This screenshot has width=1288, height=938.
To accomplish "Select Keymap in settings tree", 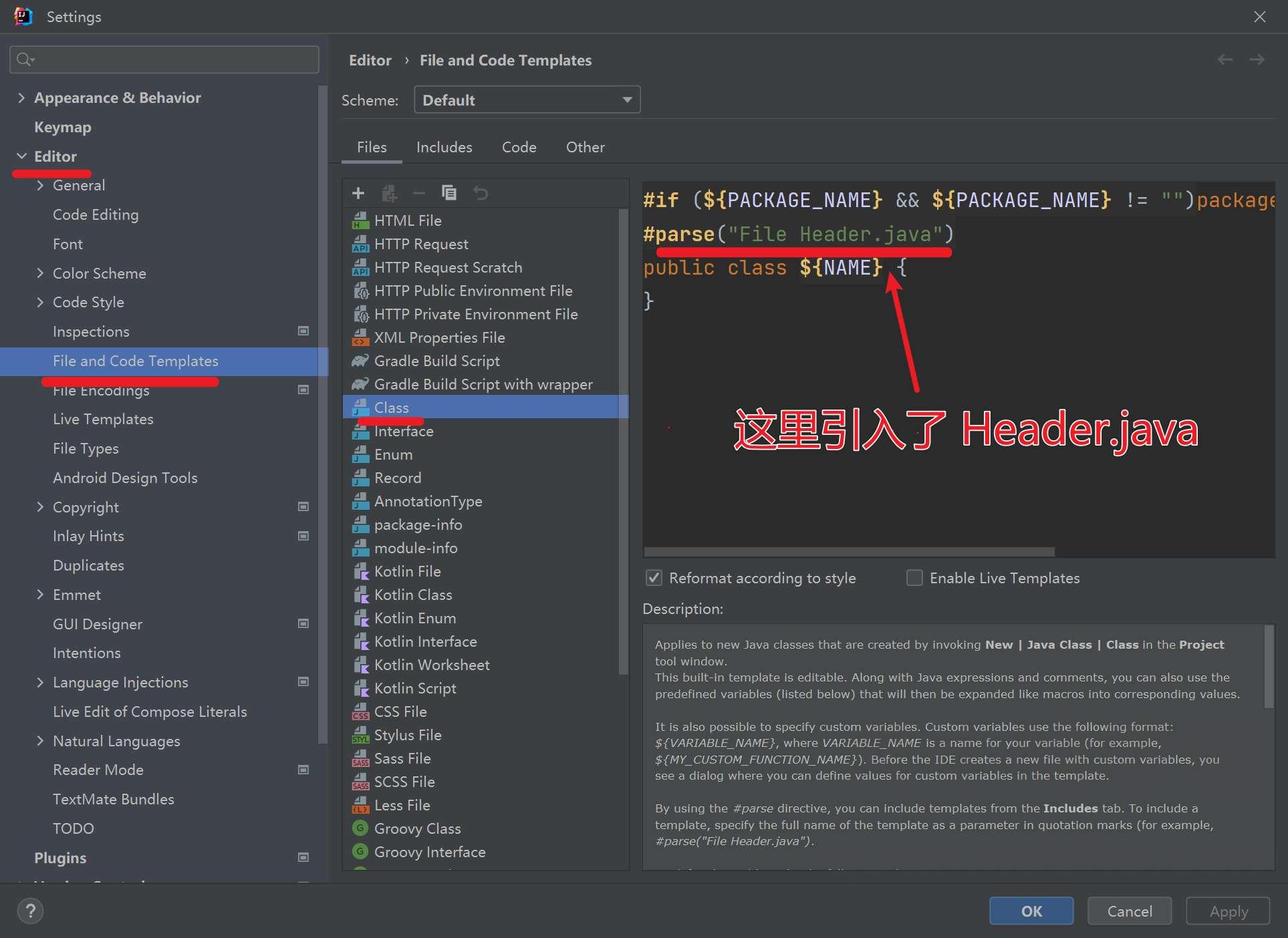I will [x=62, y=127].
